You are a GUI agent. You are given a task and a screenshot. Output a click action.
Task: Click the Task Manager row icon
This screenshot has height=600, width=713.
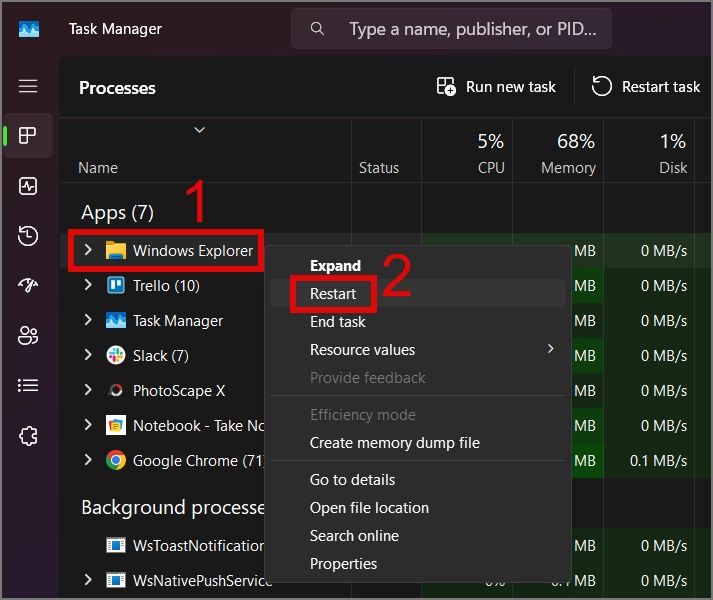115,320
